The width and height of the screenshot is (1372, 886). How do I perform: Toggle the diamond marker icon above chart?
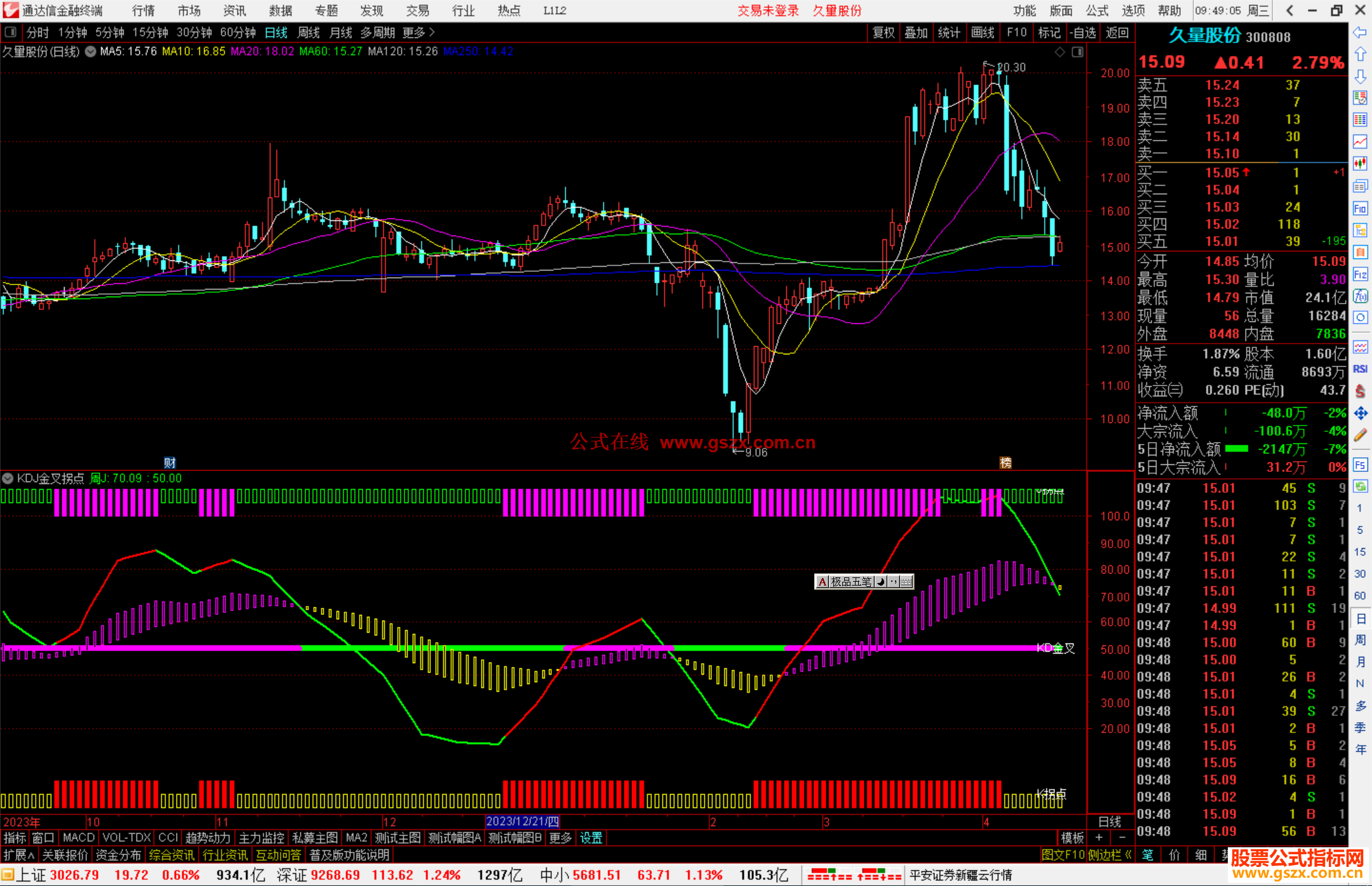[x=1059, y=52]
